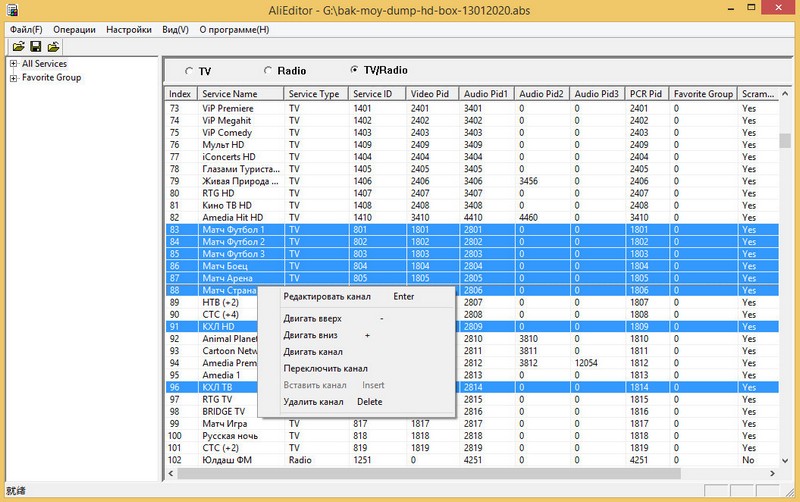Select the All Services tree label
The image size is (800, 502).
[x=44, y=64]
